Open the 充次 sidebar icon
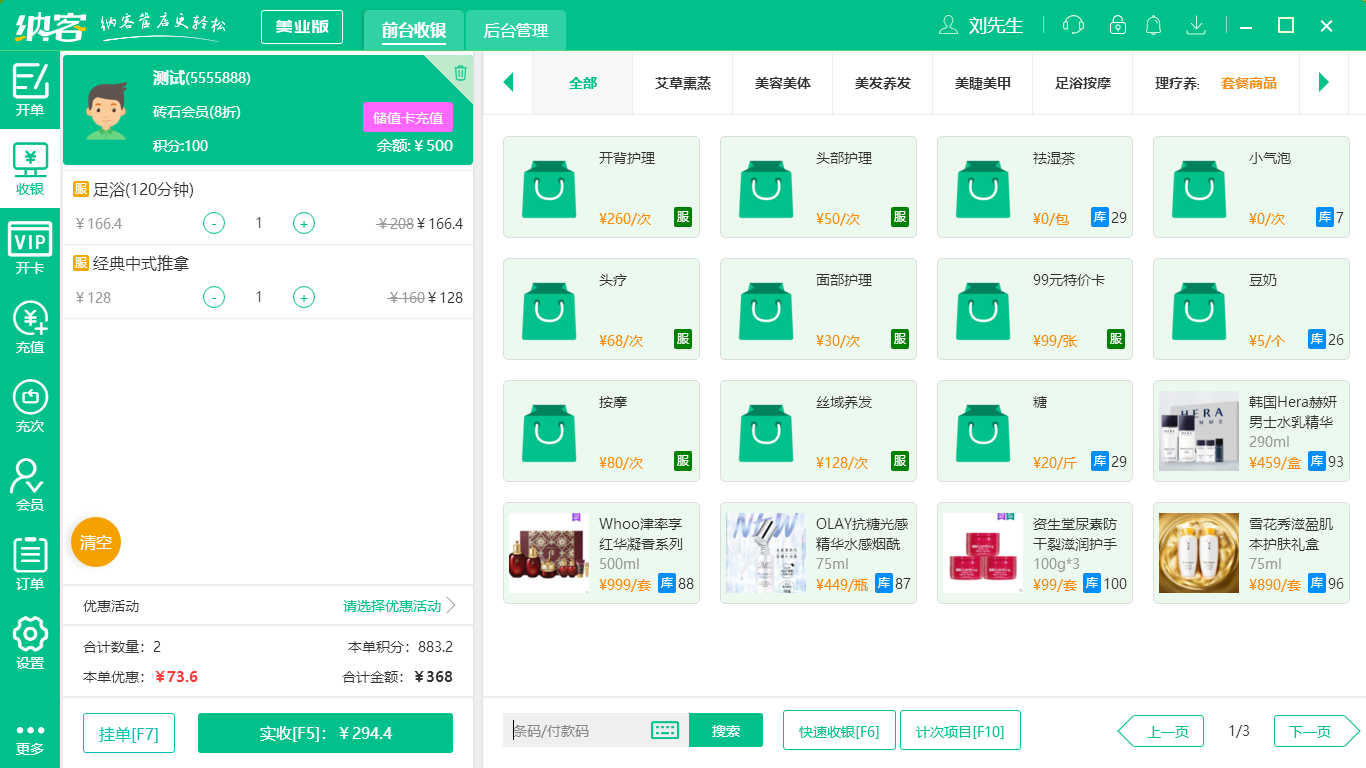The width and height of the screenshot is (1366, 768). [x=30, y=405]
